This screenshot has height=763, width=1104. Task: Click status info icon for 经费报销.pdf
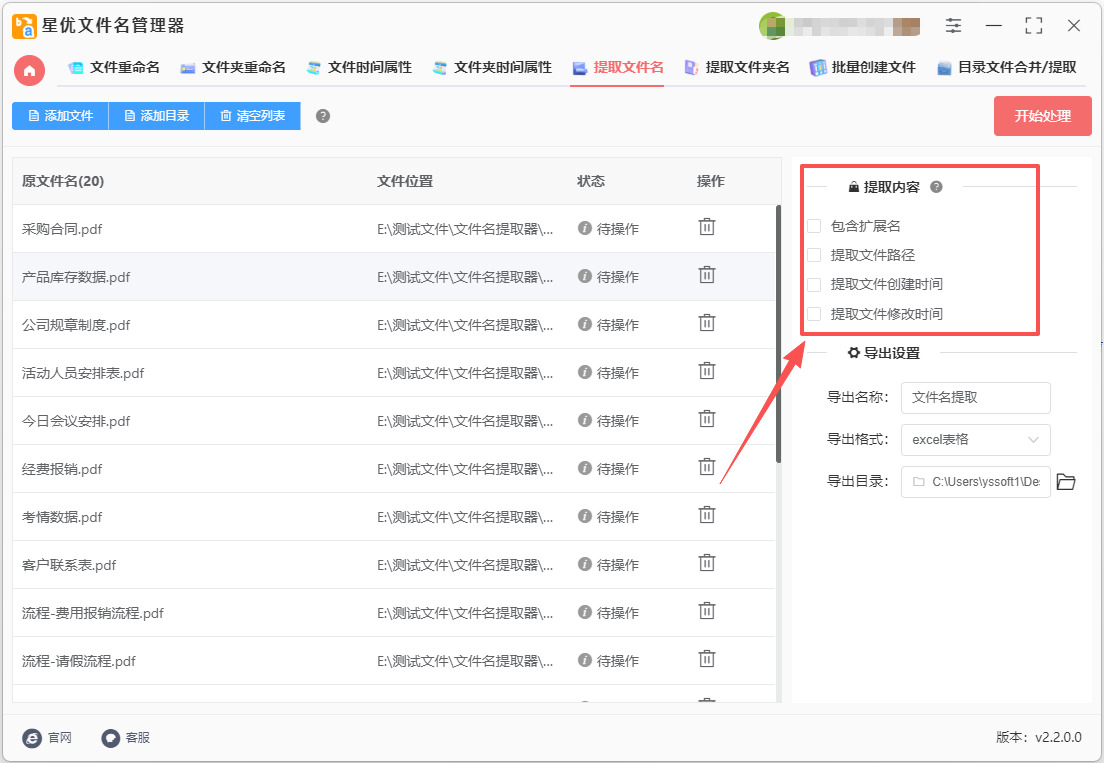point(584,468)
